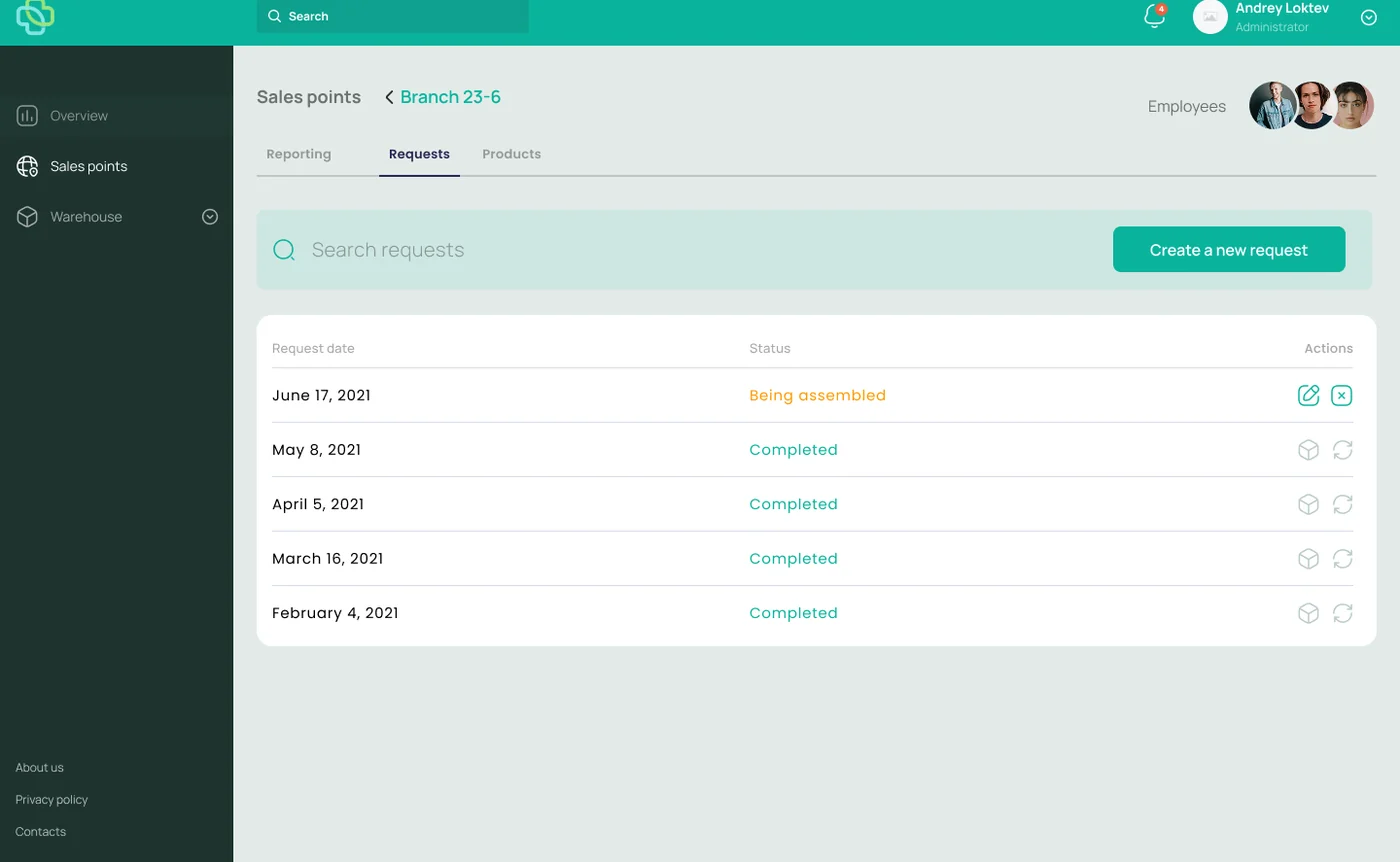Click Completed status for May 8, 2021
Viewport: 1400px width, 862px height.
point(793,450)
